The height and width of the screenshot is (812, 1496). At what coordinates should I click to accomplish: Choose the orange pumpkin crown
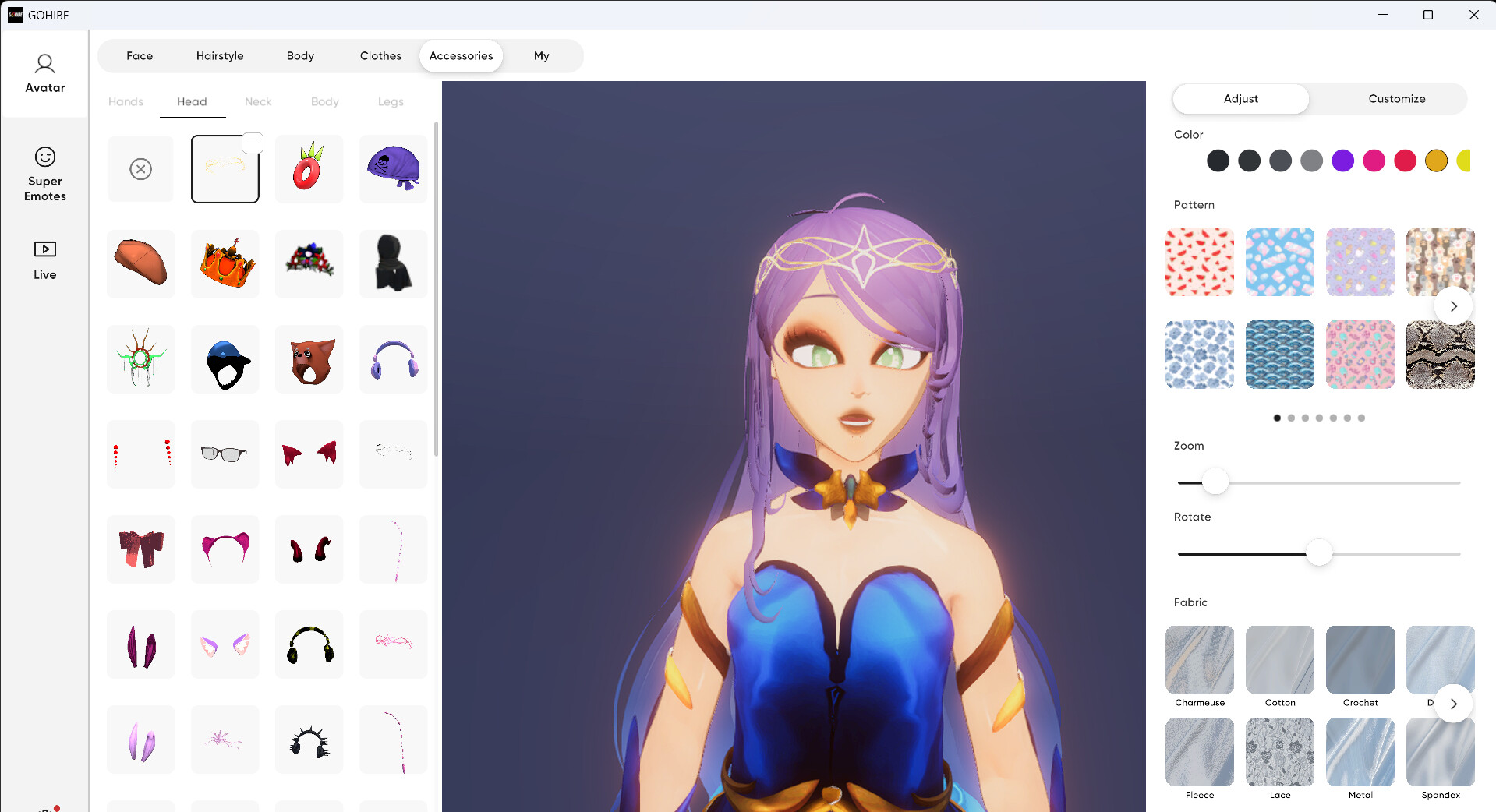coord(225,264)
